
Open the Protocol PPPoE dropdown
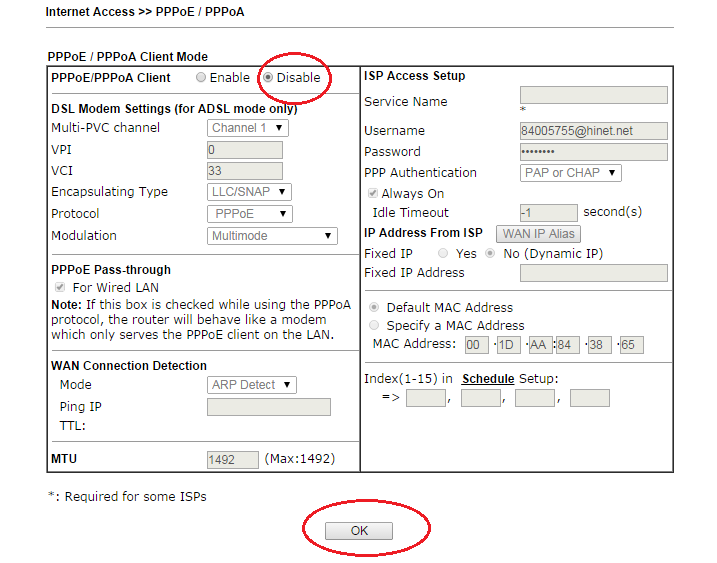(x=250, y=214)
